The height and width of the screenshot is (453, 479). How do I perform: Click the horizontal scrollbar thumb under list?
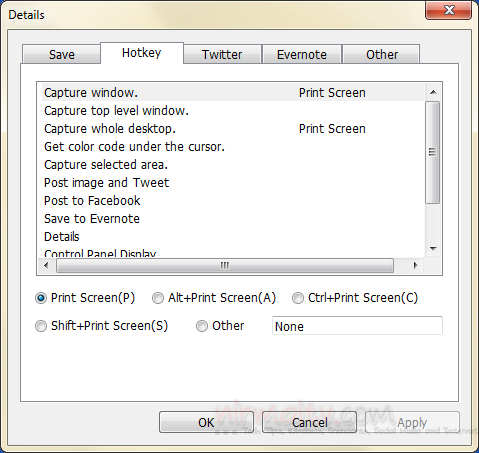coord(225,266)
